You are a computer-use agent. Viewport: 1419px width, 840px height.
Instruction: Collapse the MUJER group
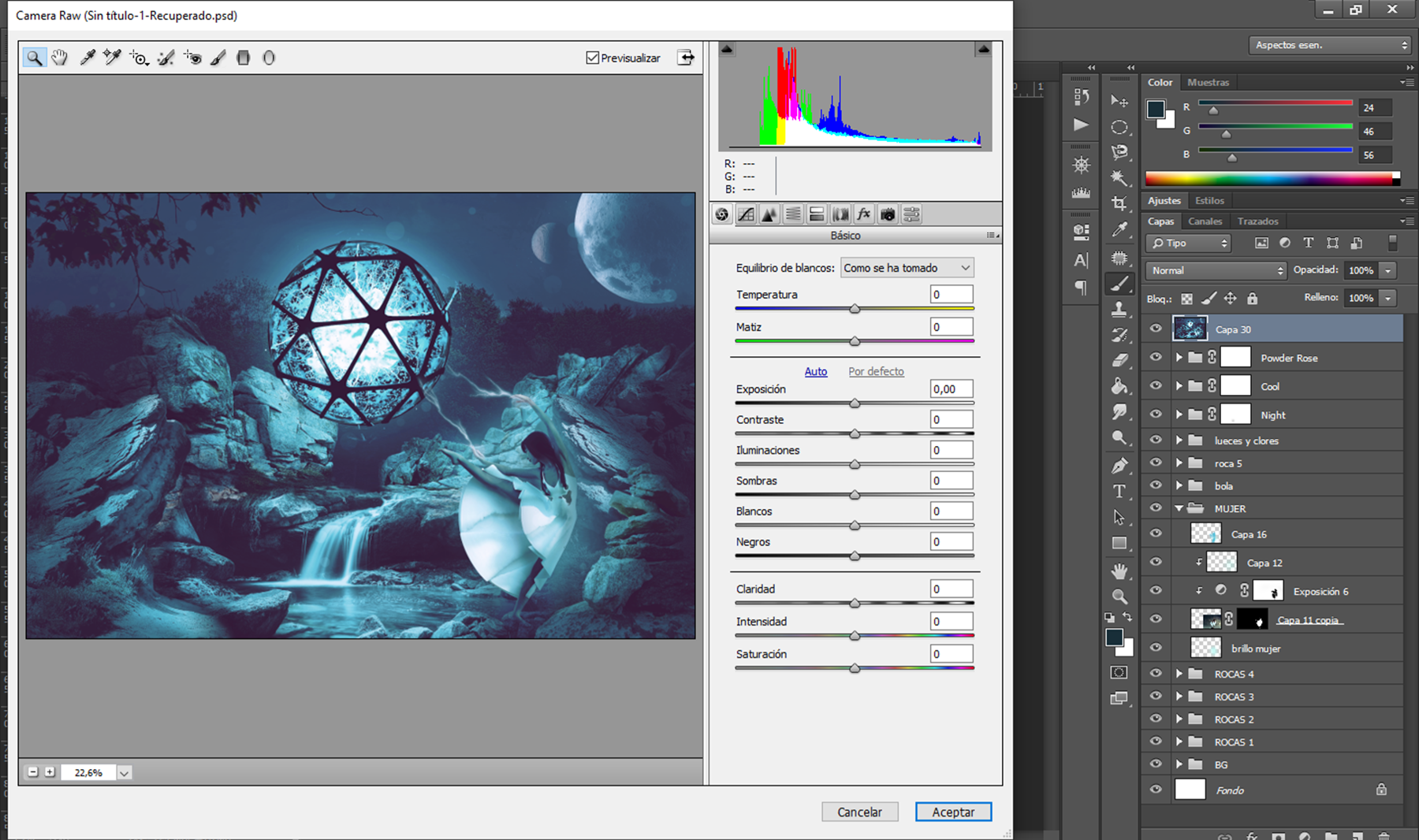[x=1179, y=508]
